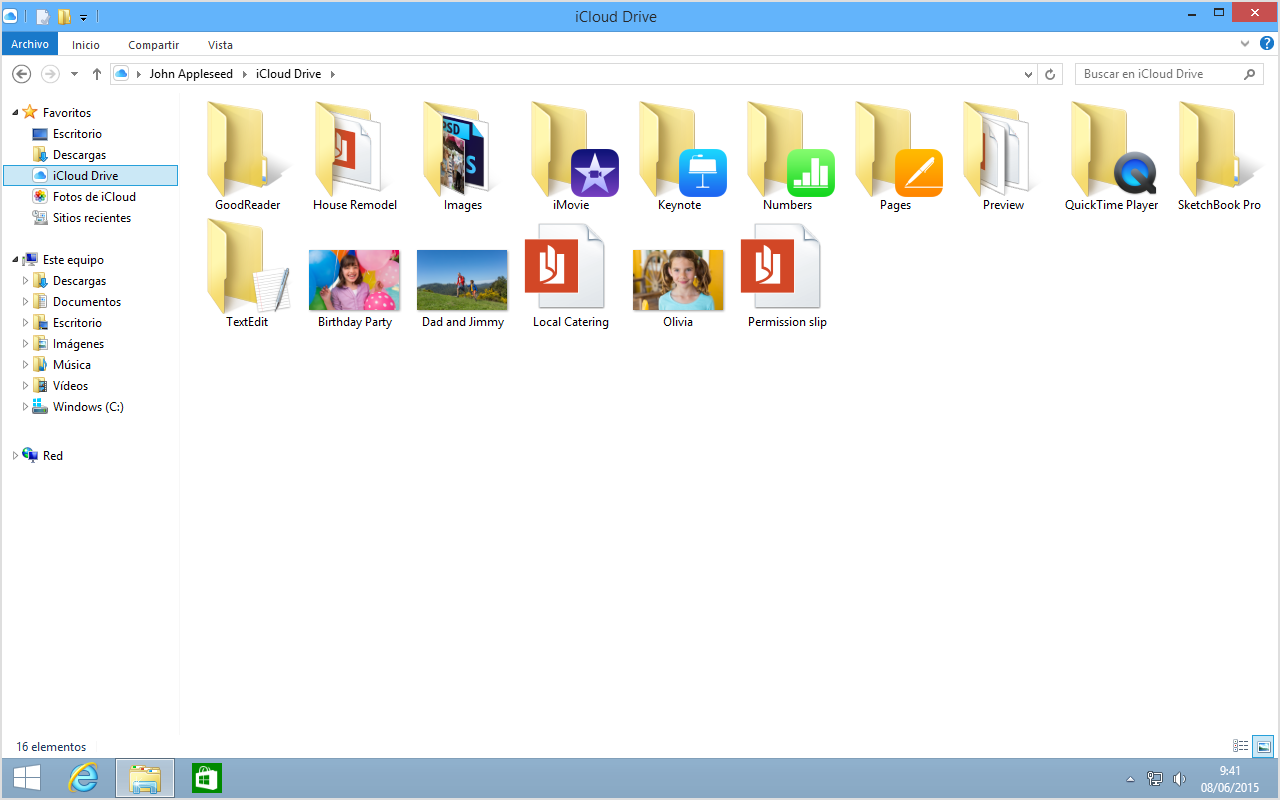Viewport: 1280px width, 800px height.
Task: Switch to the Inicio tab
Action: (x=86, y=44)
